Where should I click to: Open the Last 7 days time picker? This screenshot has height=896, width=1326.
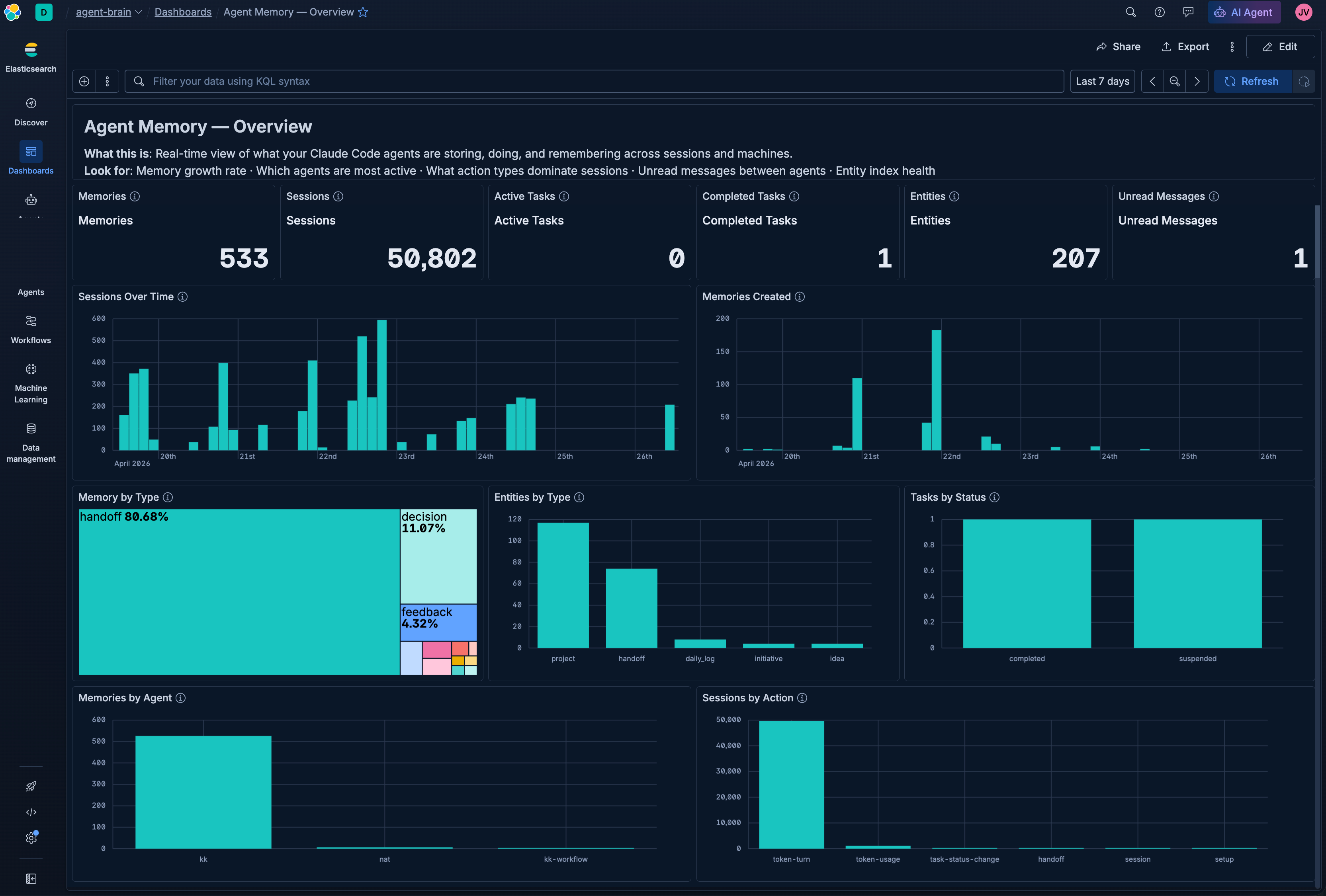pyautogui.click(x=1102, y=81)
